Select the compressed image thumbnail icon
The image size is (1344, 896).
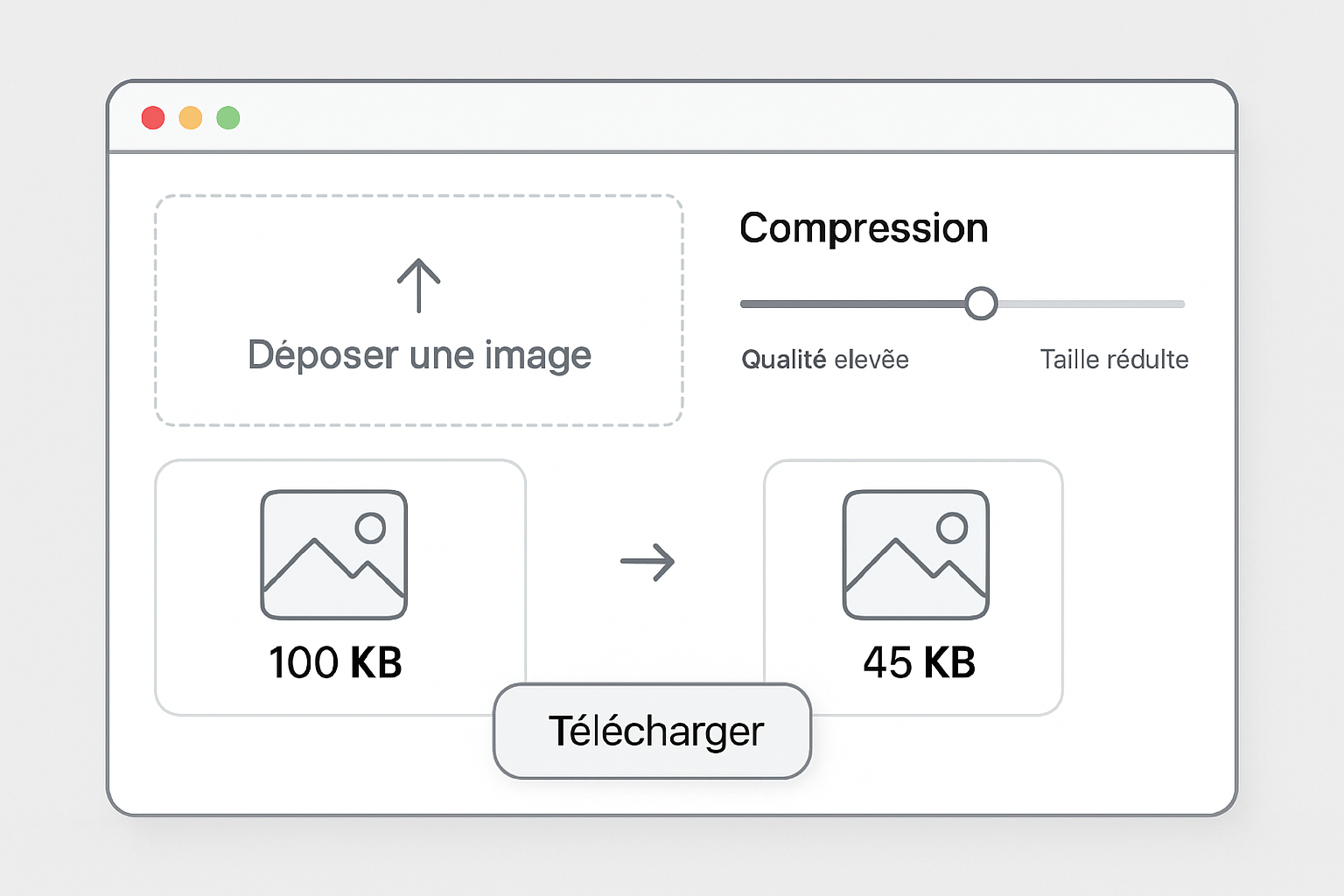click(x=914, y=553)
